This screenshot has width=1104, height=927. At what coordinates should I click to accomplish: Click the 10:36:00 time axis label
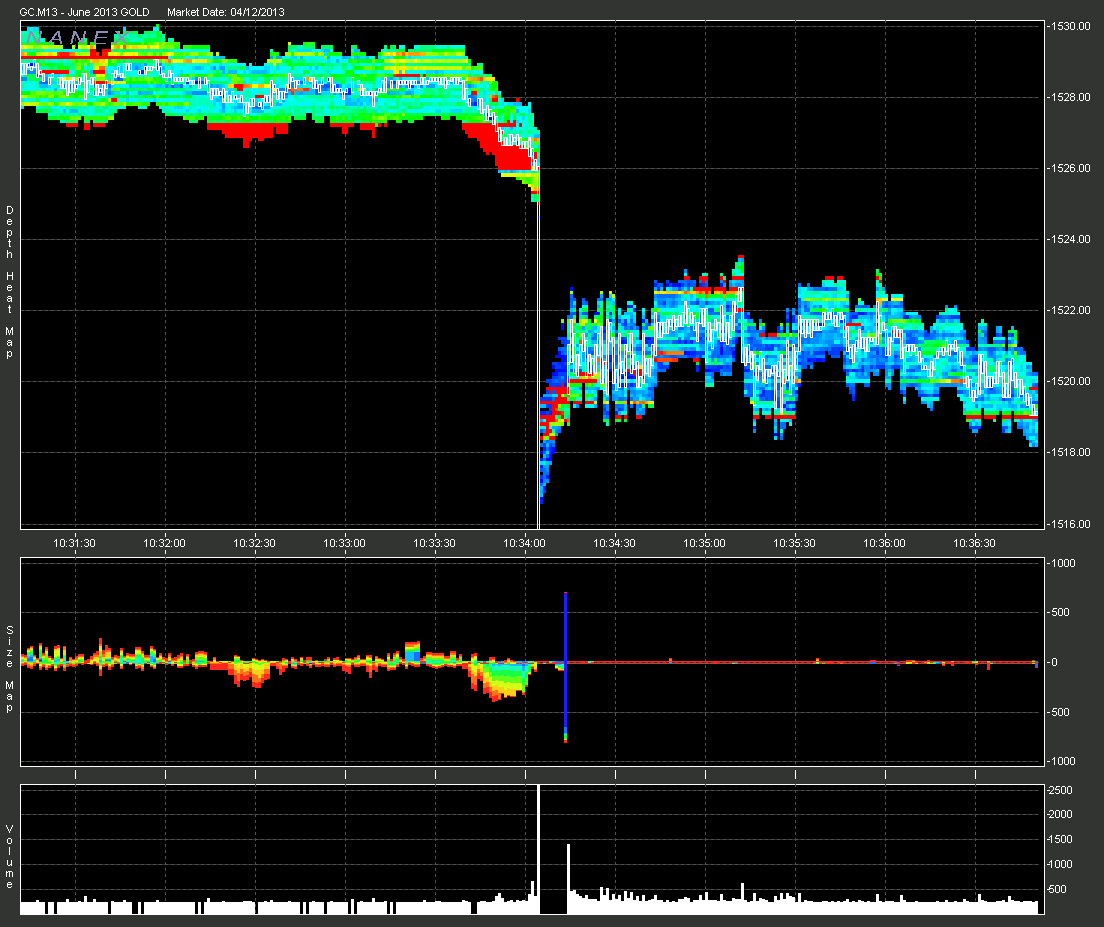point(885,543)
